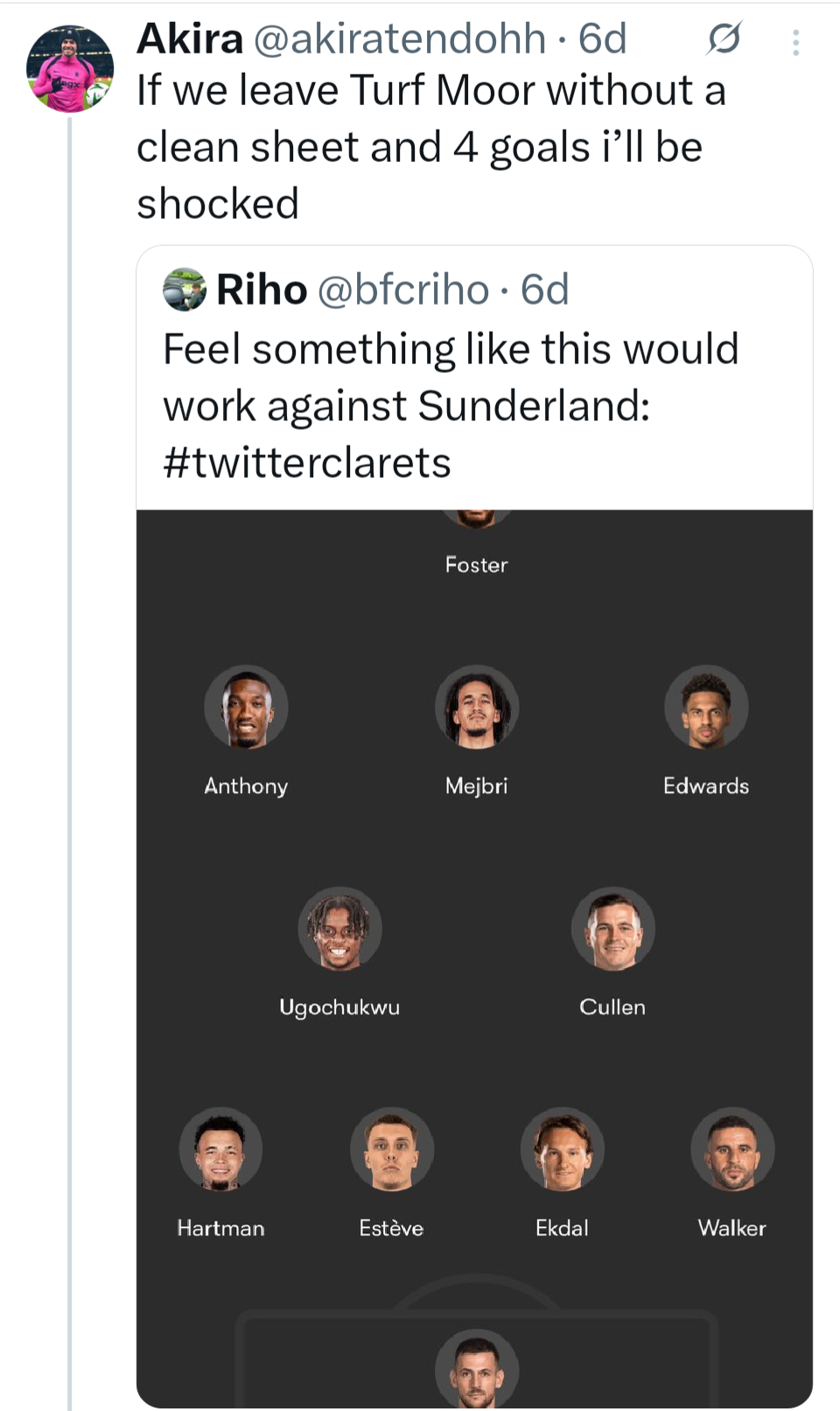Image resolution: width=840 pixels, height=1411 pixels.
Task: Tap Mejbri's player photo
Action: [x=476, y=707]
